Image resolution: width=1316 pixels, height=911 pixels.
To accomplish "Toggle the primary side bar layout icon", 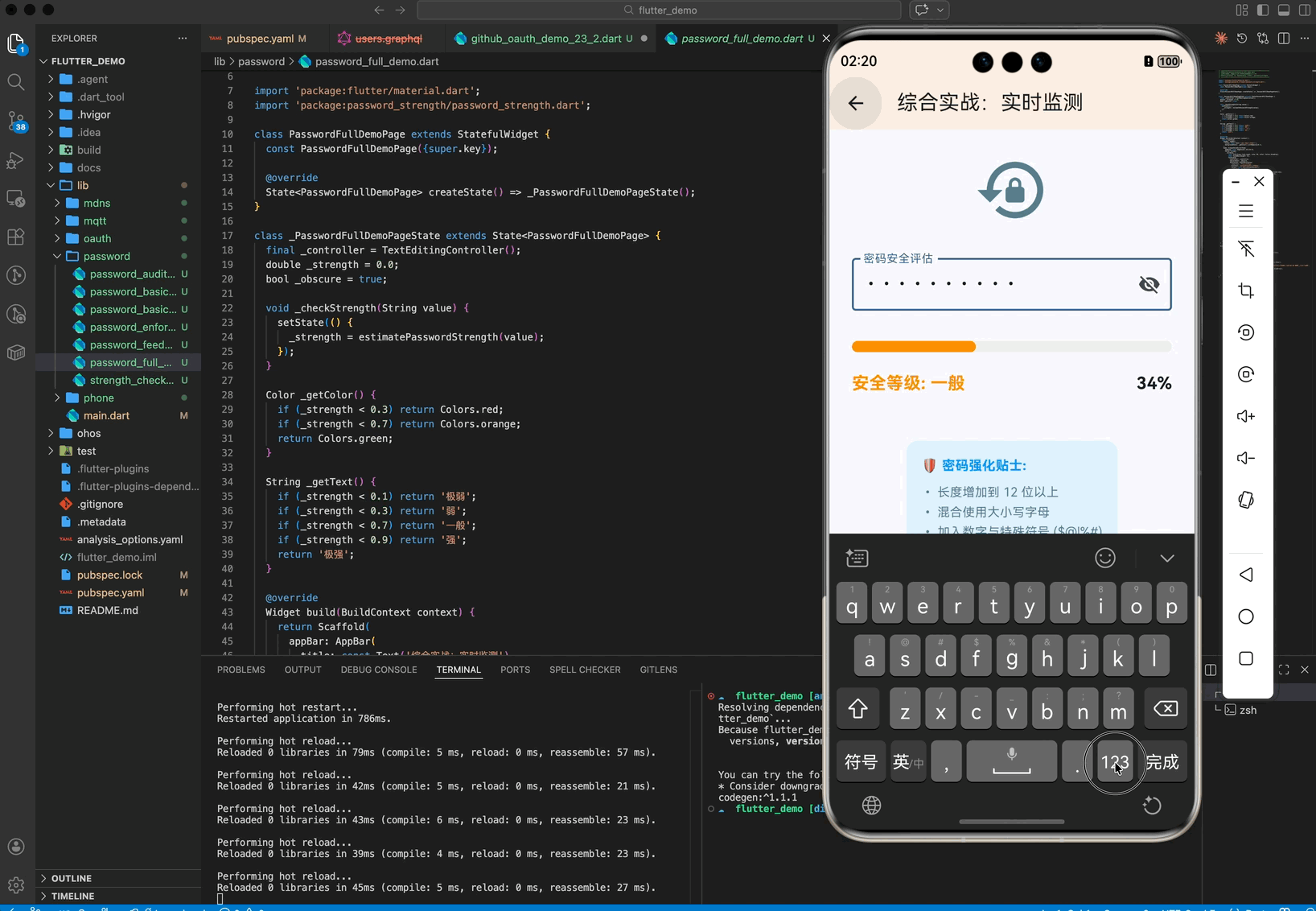I will [x=1263, y=10].
